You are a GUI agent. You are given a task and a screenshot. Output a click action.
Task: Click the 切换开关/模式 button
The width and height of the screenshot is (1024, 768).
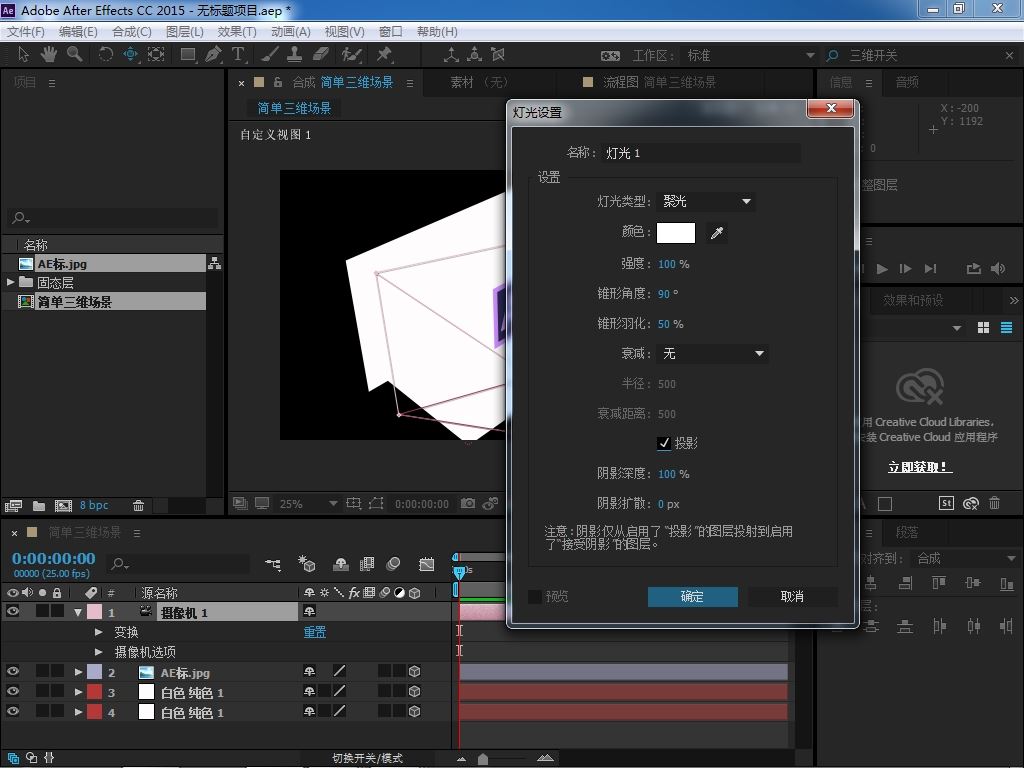368,758
